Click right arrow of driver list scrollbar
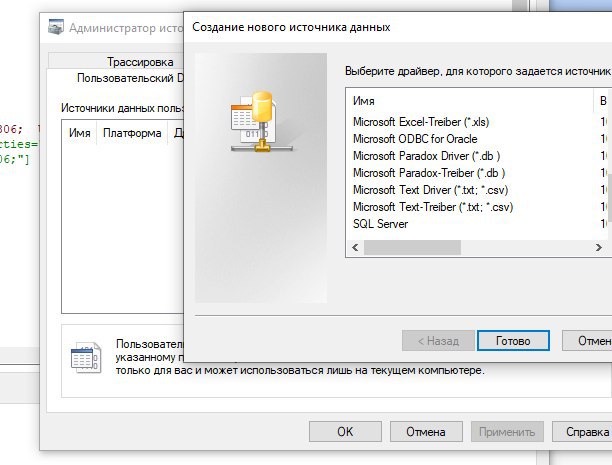The image size is (612, 465). click(598, 248)
